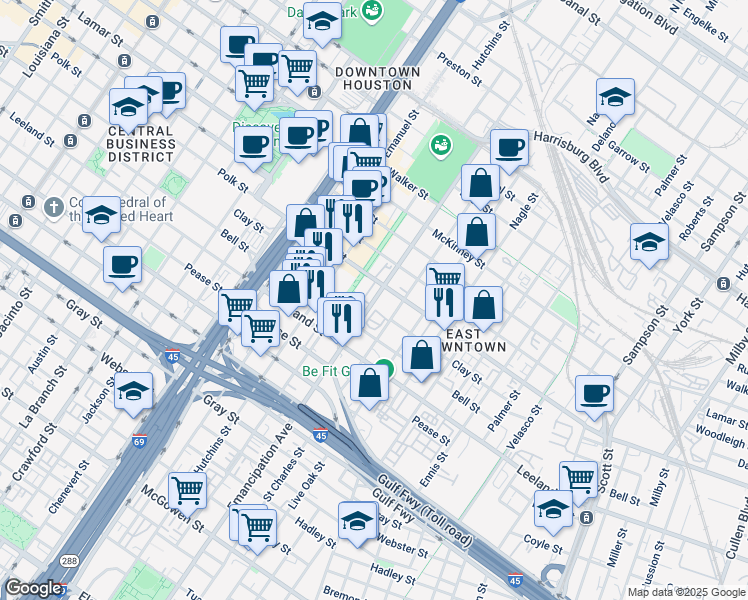This screenshot has width=748, height=600.
Task: Click the shopping bag marker right of East Downtown restaurant
Action: point(483,306)
